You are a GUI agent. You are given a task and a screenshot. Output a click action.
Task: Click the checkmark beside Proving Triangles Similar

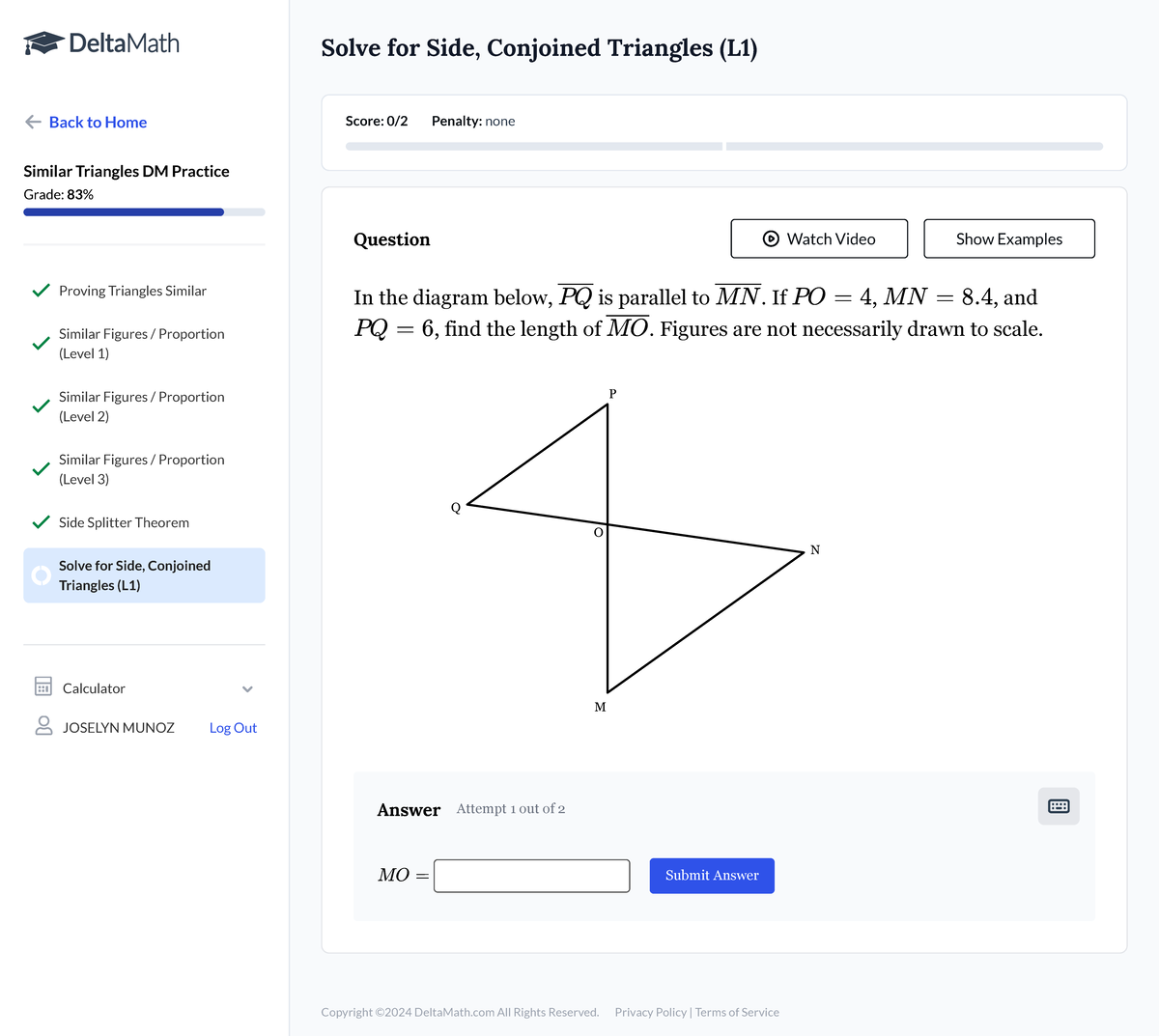coord(40,290)
